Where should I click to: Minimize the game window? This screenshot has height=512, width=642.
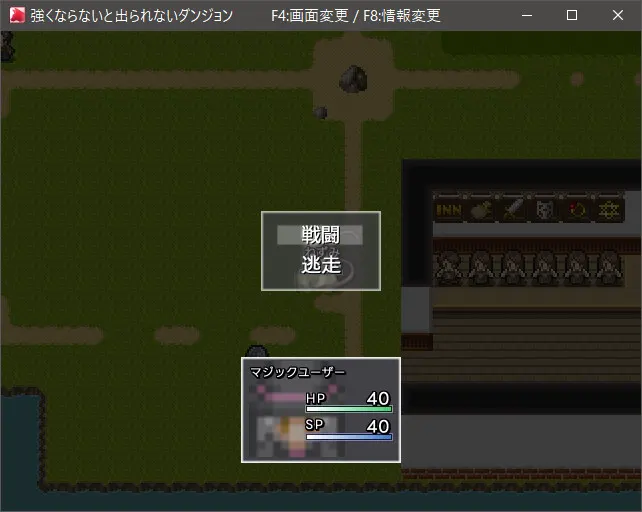527,16
